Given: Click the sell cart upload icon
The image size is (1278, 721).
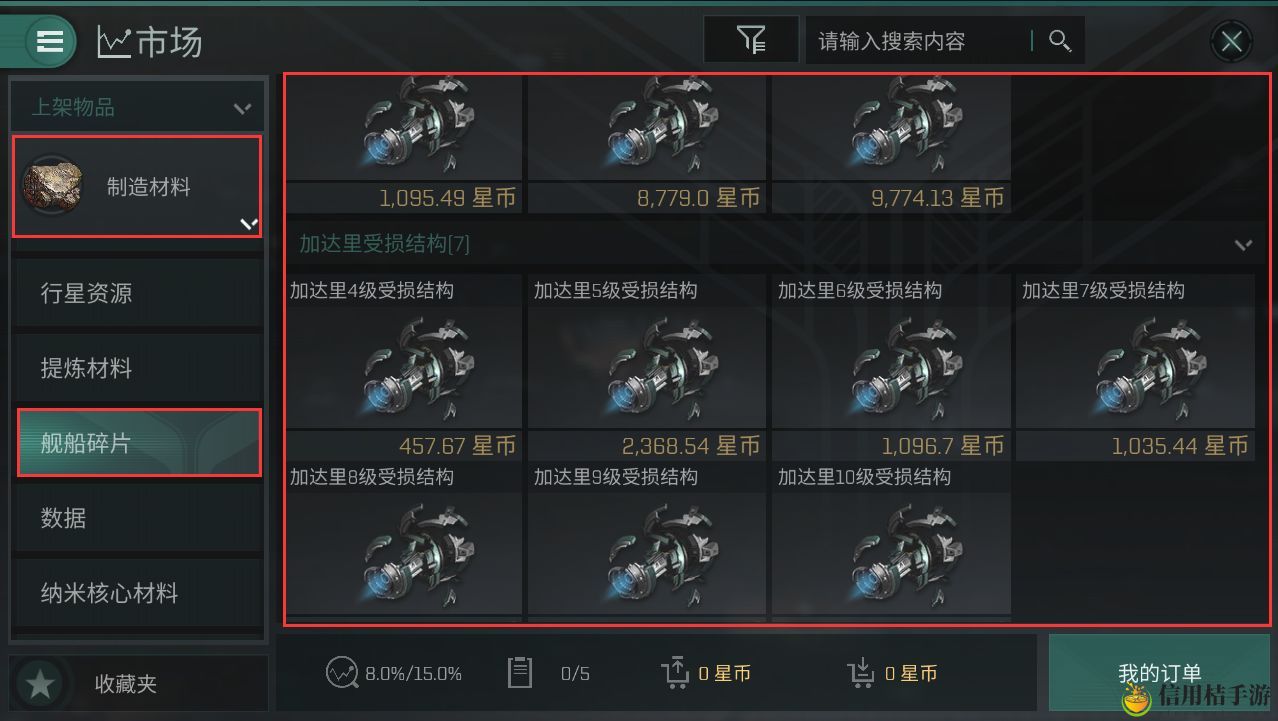Looking at the screenshot, I should [x=675, y=673].
